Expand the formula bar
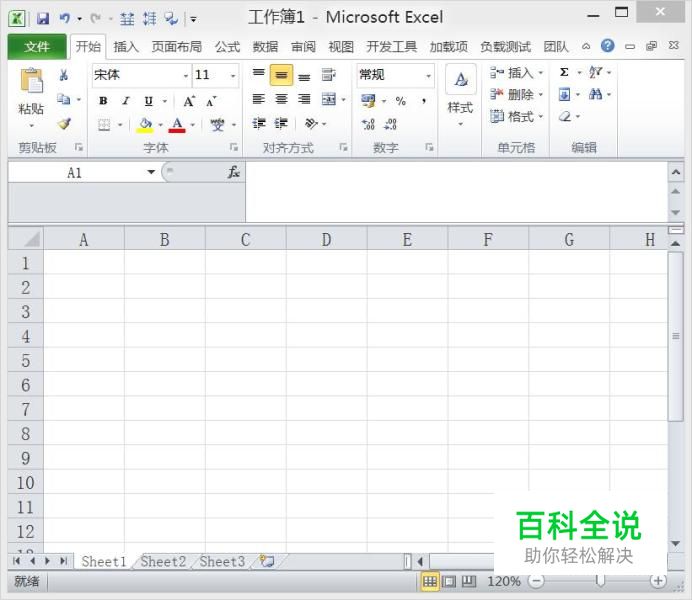 point(676,172)
